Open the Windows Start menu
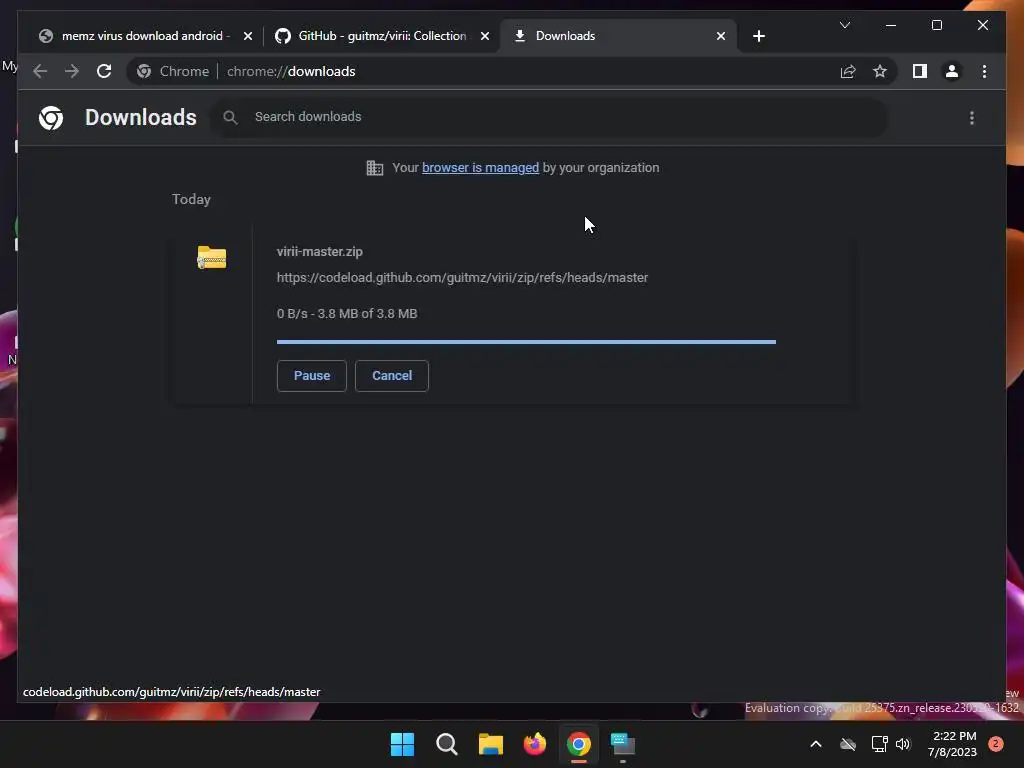The image size is (1024, 768). (x=402, y=744)
